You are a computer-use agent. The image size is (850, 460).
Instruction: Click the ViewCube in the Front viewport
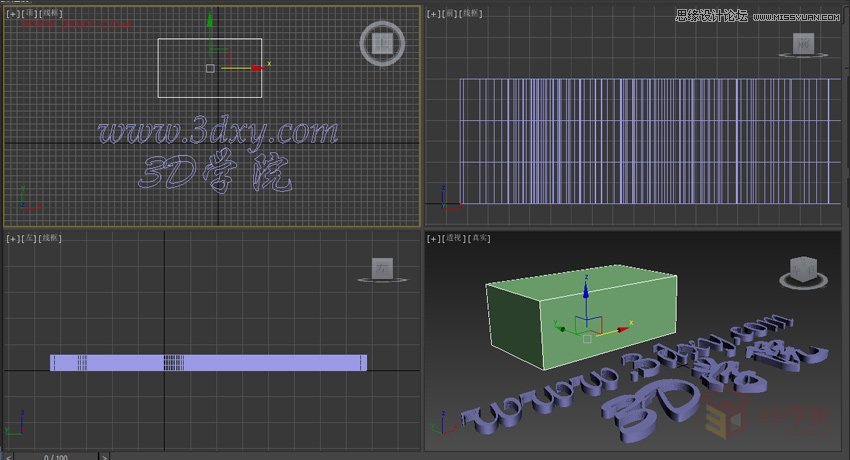click(x=803, y=43)
